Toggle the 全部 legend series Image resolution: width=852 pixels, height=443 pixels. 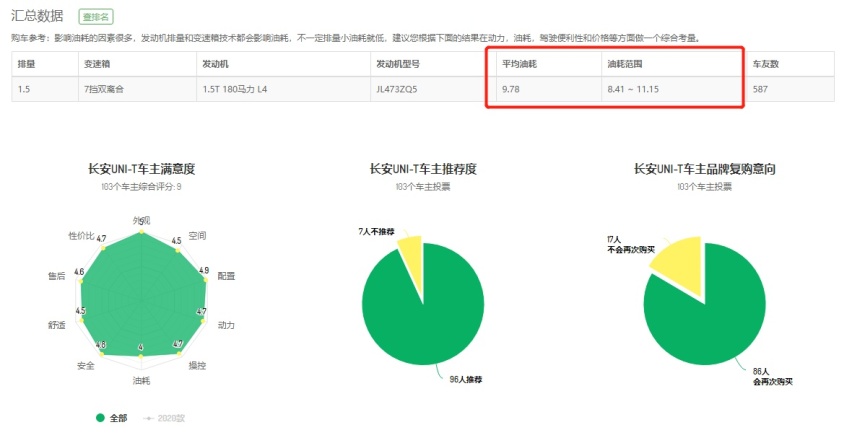[x=111, y=418]
